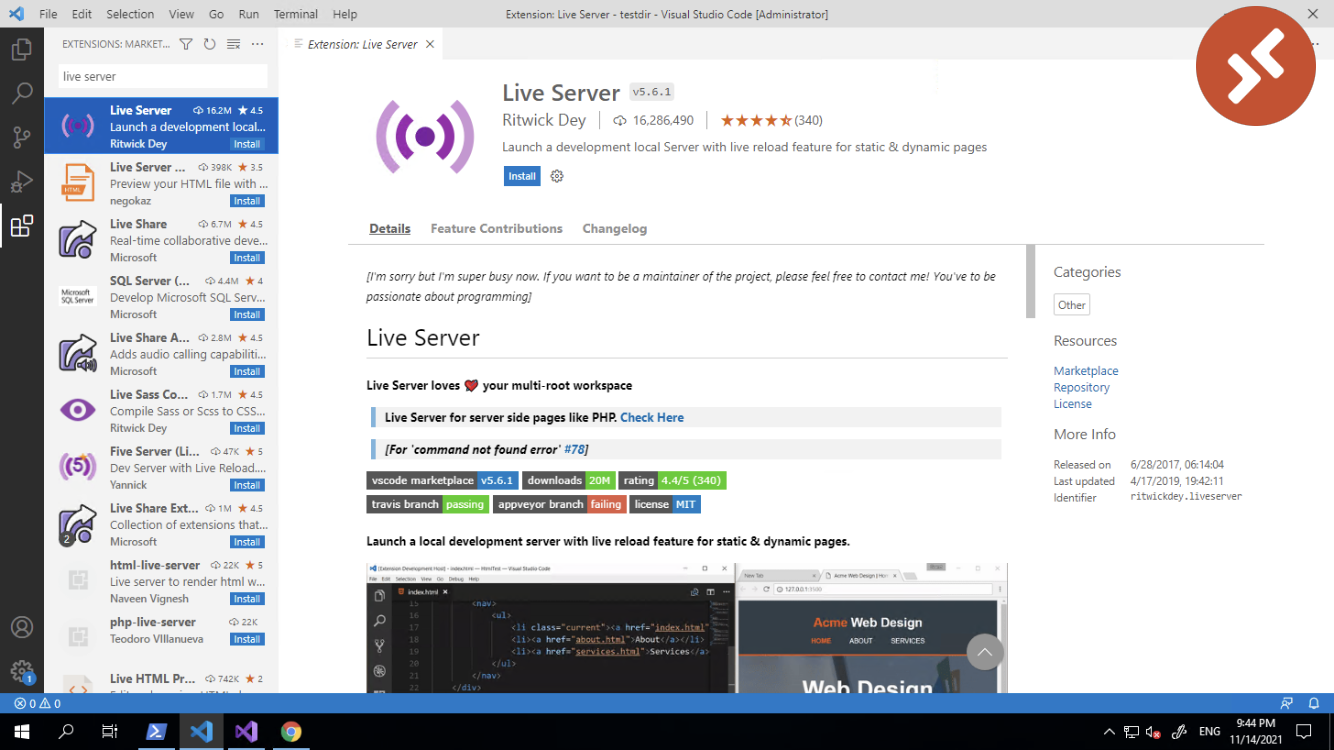
Task: Click the notifications bell in the status bar
Action: pyautogui.click(x=1313, y=703)
